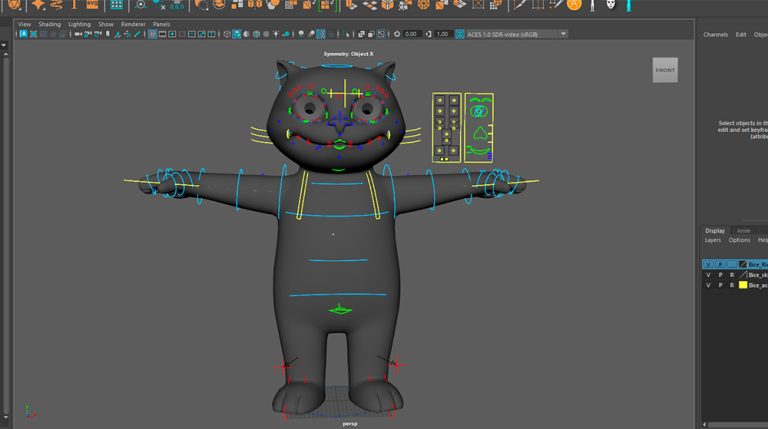Open the Renderer panel menu
The image size is (768, 429).
[x=132, y=24]
